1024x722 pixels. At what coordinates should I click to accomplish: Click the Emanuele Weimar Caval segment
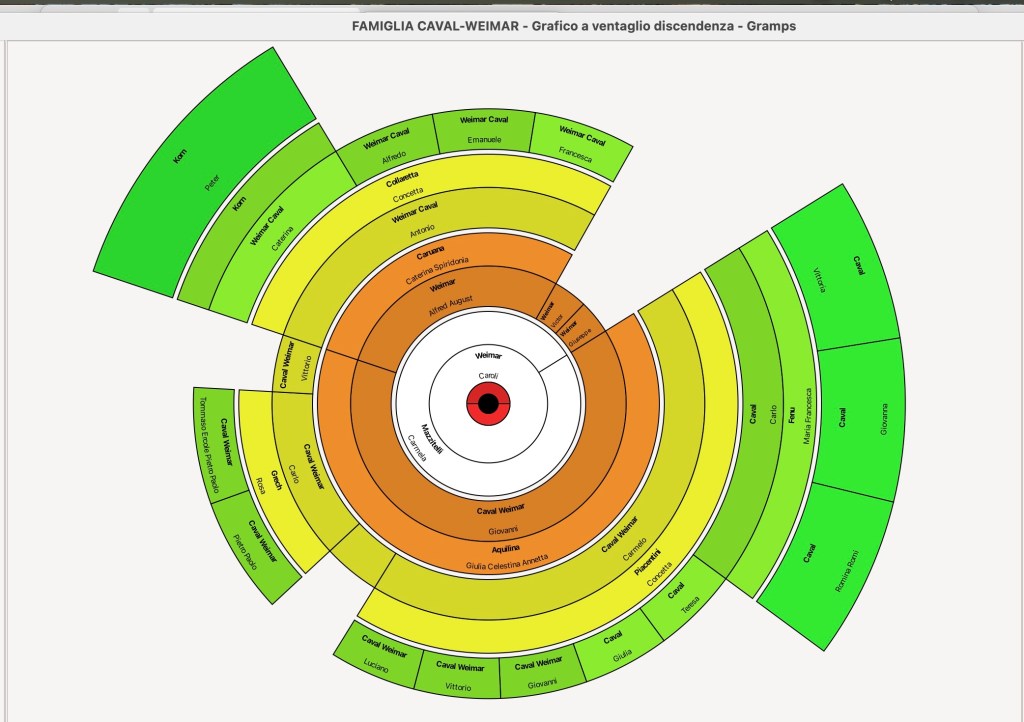484,131
